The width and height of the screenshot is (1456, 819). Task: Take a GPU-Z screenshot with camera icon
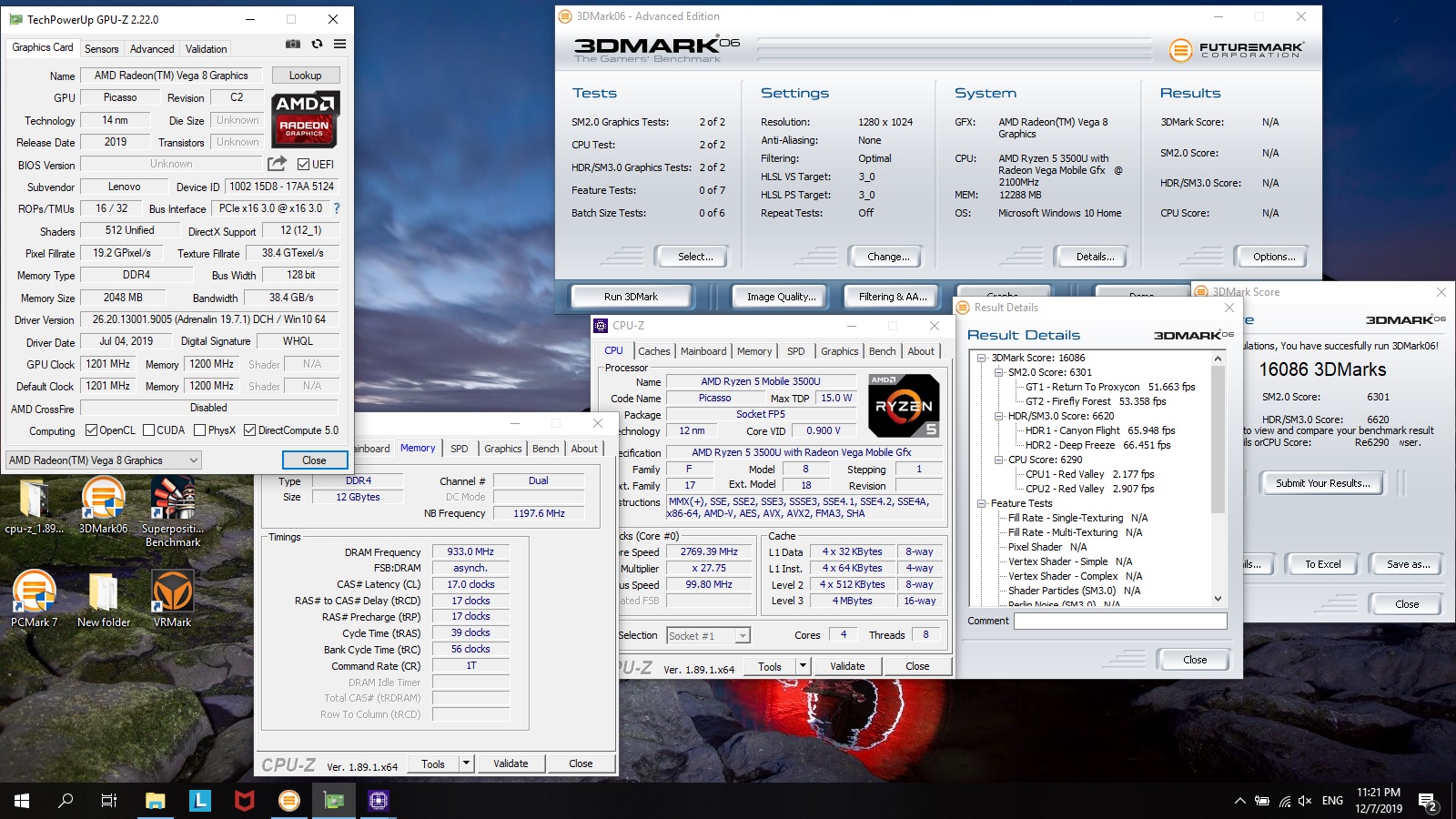[x=292, y=44]
